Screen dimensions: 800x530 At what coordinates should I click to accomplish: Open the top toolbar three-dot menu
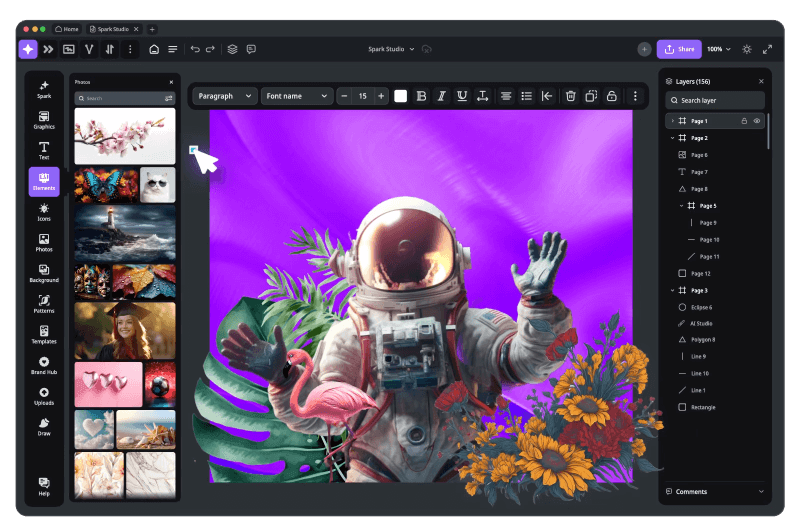[x=130, y=49]
